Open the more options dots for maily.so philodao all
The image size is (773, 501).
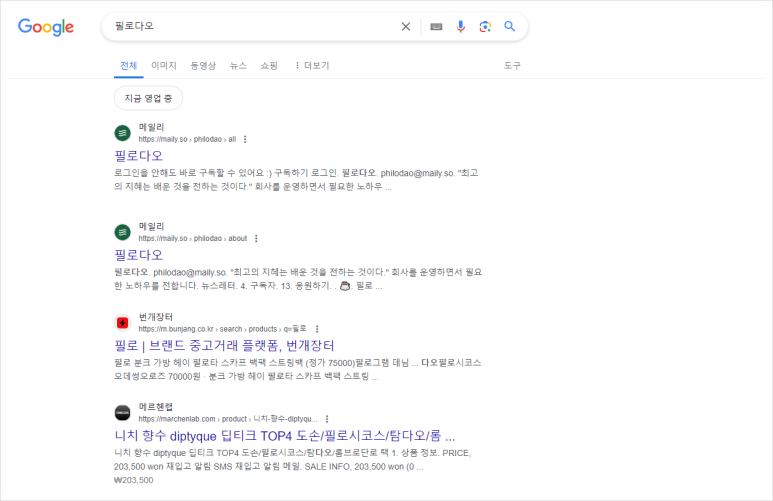pyautogui.click(x=245, y=140)
